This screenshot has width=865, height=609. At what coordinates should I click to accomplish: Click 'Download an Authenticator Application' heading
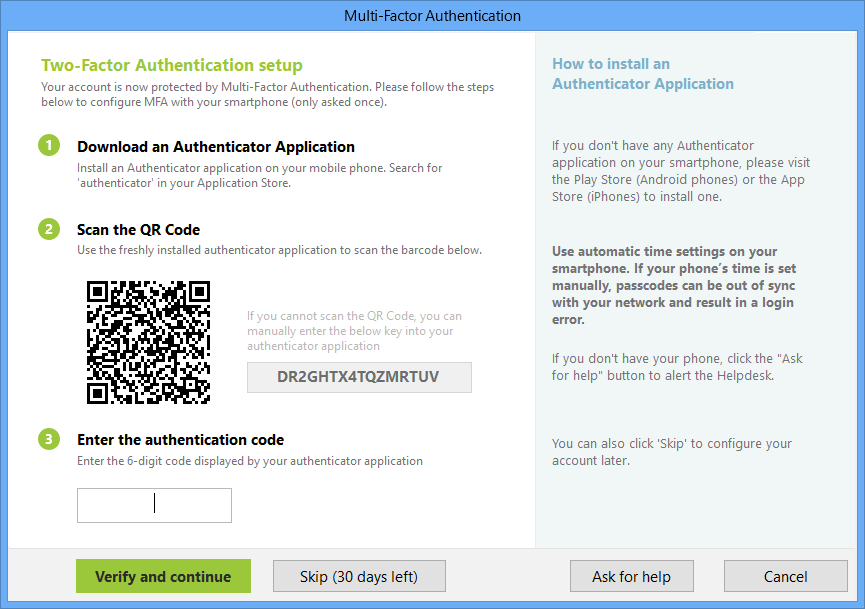point(216,147)
